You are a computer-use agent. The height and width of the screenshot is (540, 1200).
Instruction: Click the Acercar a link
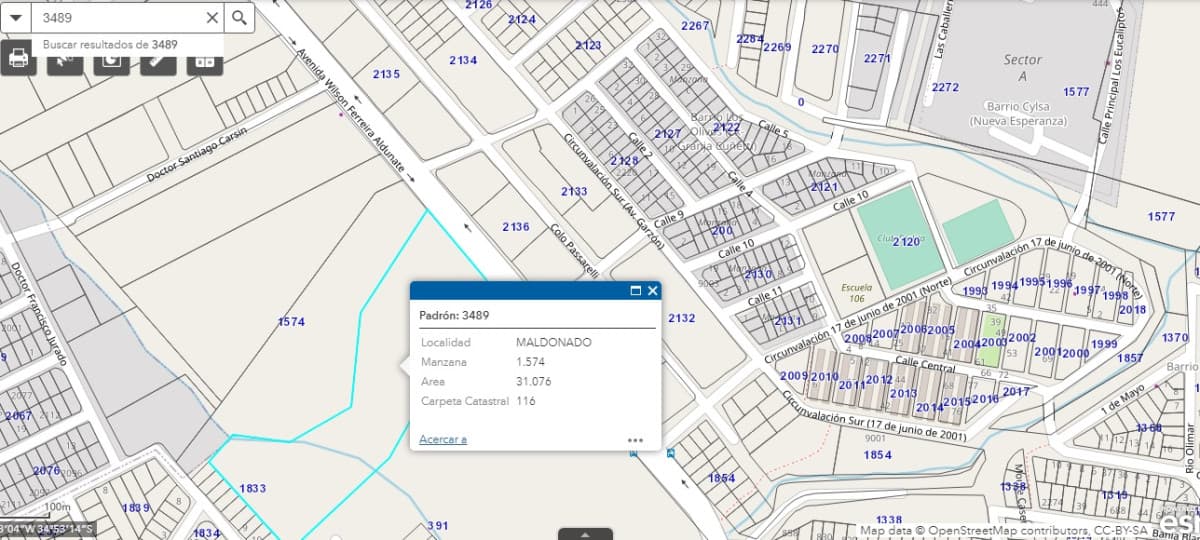443,439
